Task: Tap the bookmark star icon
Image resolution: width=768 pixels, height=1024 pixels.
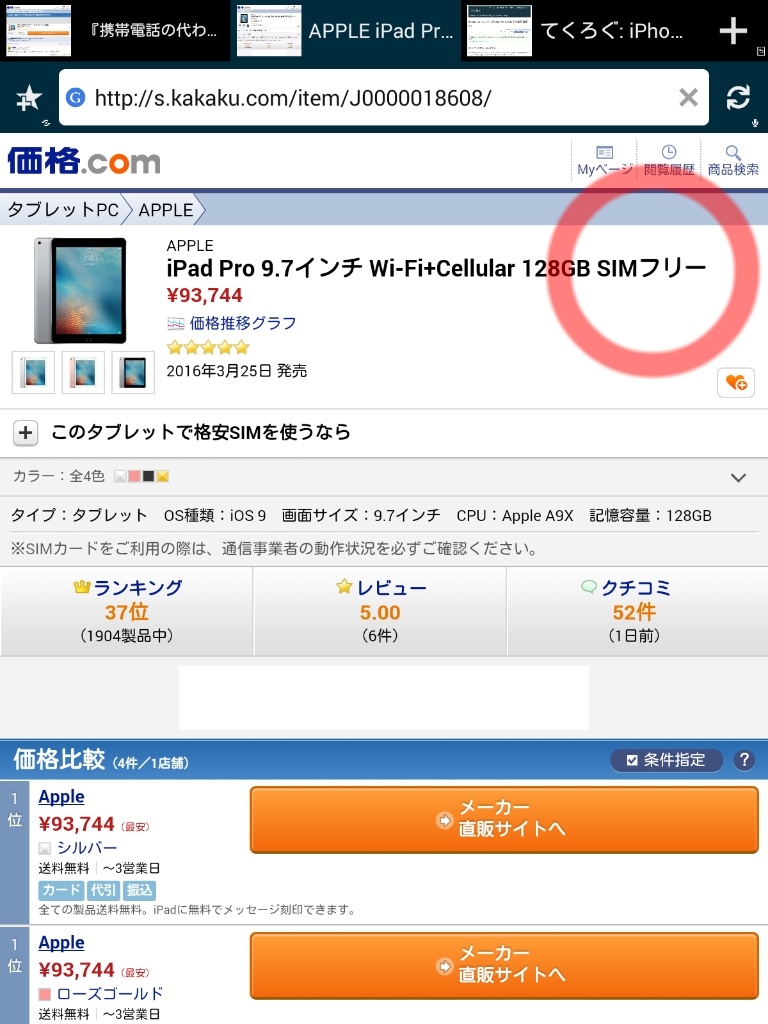Action: [x=29, y=98]
